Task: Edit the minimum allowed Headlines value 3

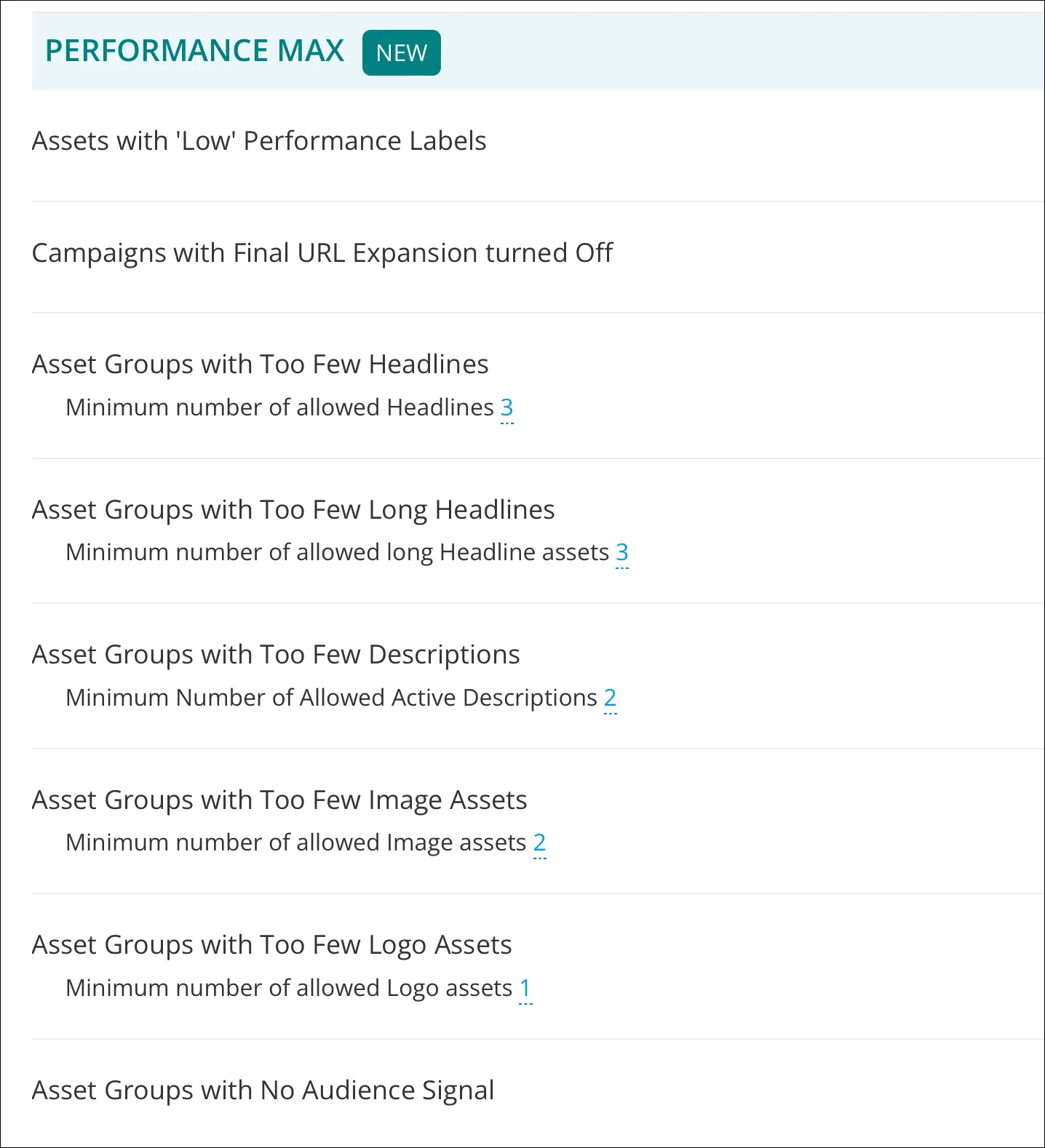Action: click(507, 408)
